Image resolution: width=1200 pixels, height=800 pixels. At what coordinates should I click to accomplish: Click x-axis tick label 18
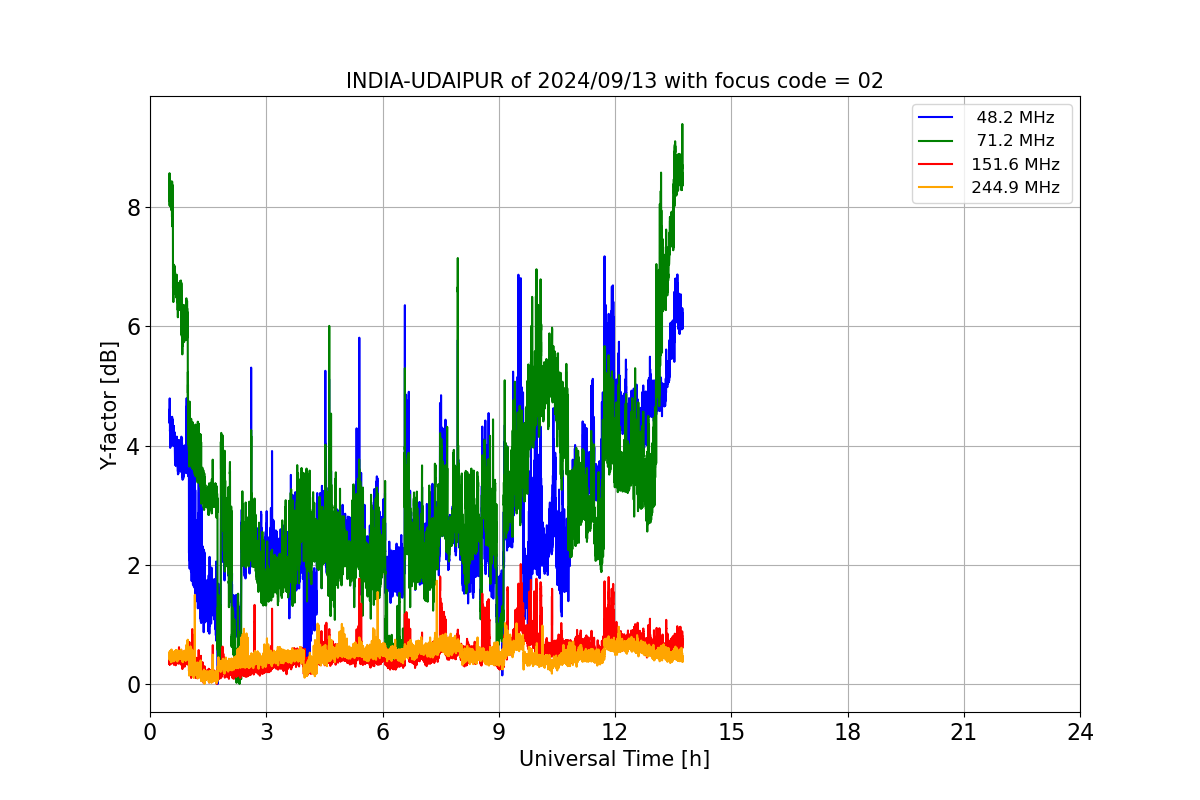point(847,731)
